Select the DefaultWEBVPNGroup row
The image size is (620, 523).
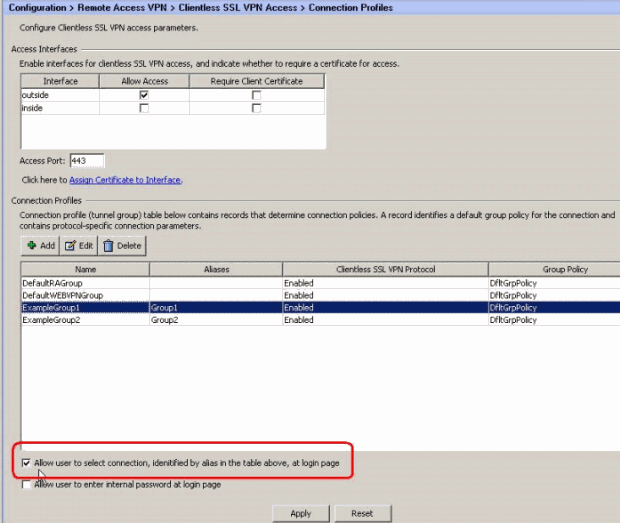(321, 295)
